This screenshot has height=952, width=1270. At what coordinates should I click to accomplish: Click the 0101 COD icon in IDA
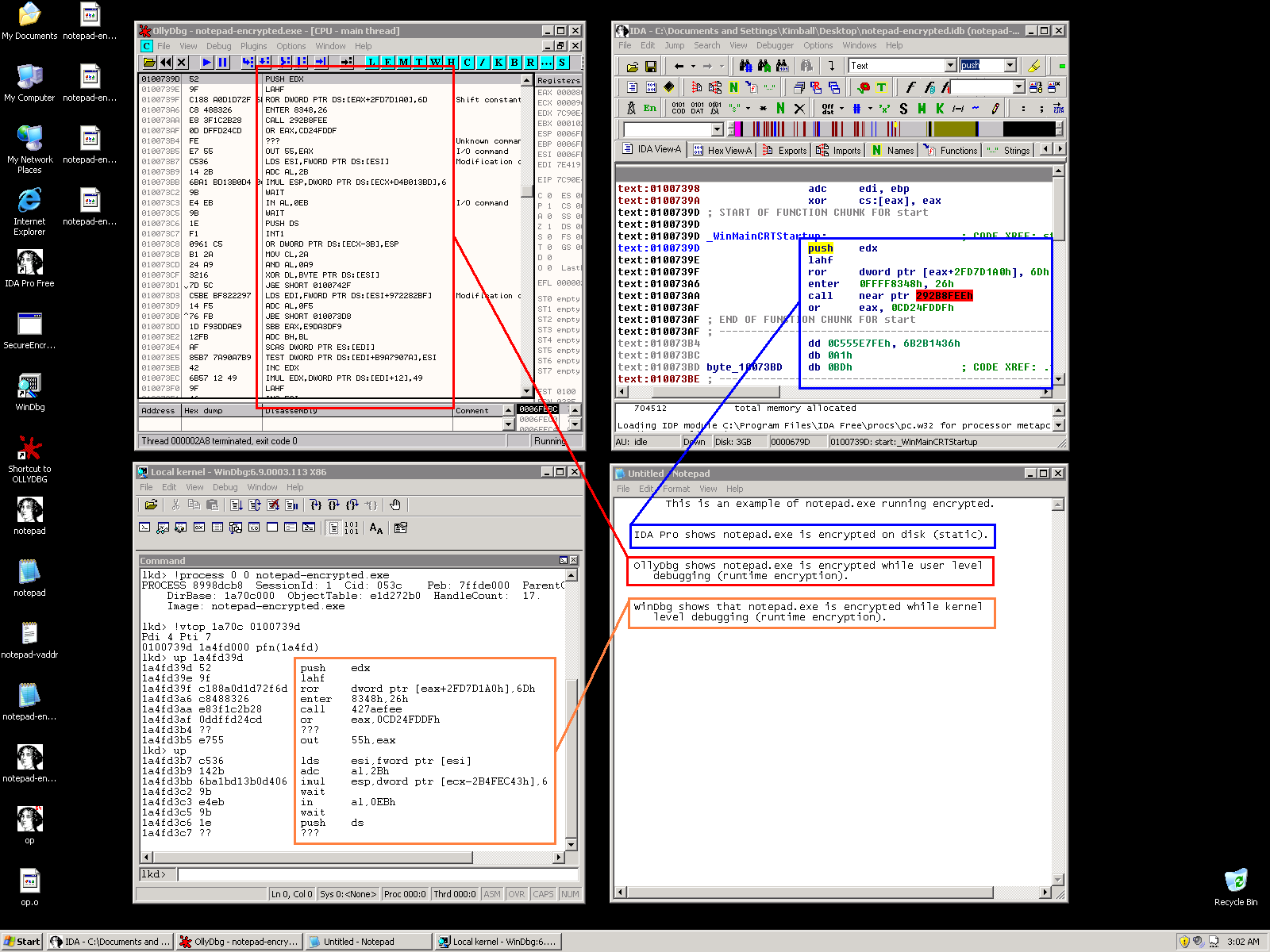point(679,108)
